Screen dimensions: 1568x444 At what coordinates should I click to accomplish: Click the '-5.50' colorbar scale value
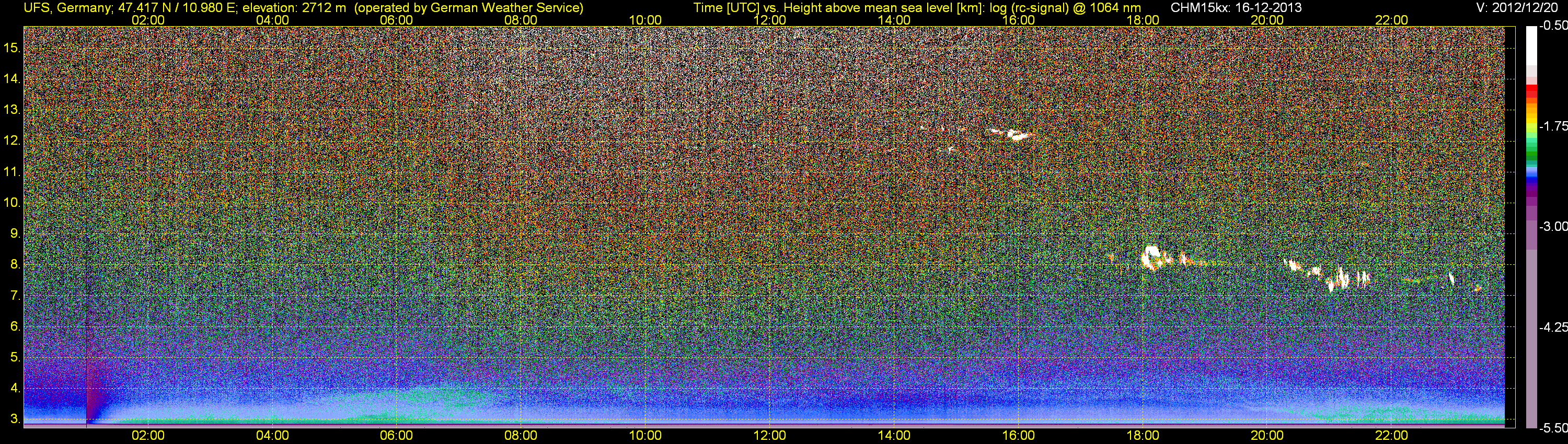(x=1553, y=428)
